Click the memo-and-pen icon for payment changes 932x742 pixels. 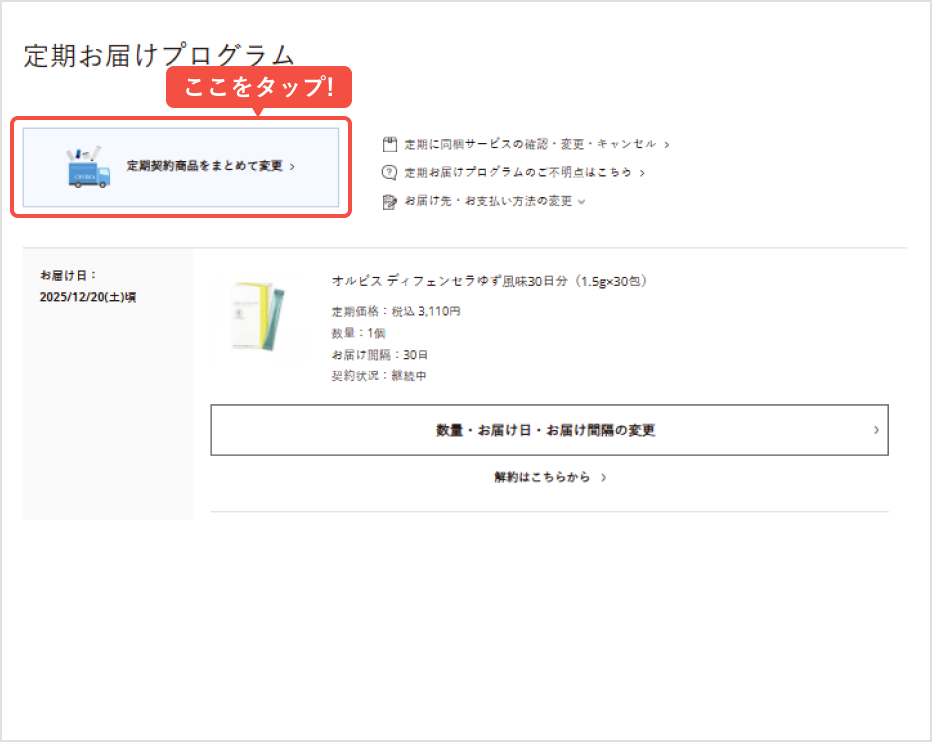pyautogui.click(x=389, y=199)
